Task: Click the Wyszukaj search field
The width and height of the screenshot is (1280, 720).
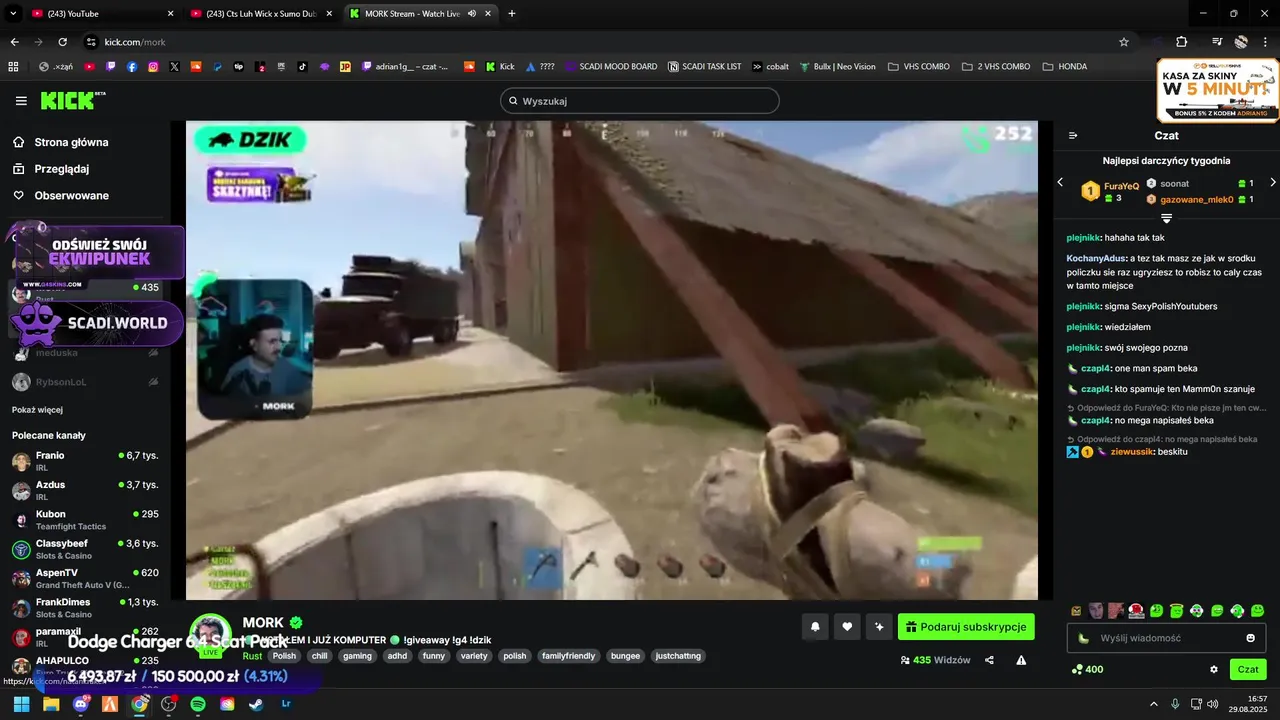Action: (x=640, y=101)
